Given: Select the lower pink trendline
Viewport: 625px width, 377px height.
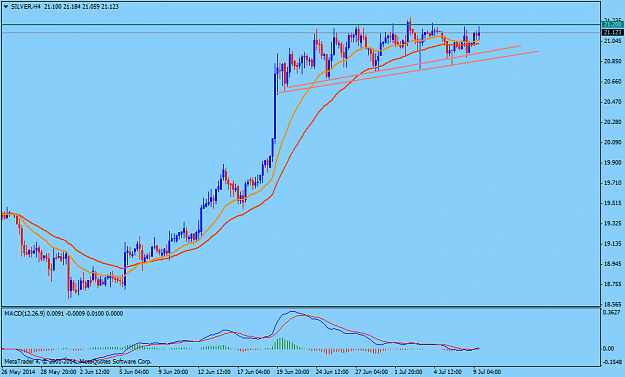Looking at the screenshot, I should (407, 72).
